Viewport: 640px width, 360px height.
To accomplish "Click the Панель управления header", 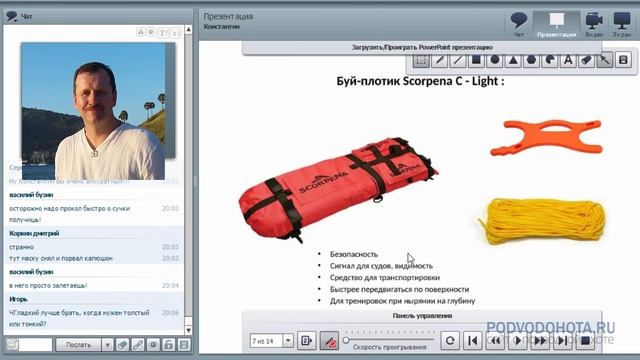I will (422, 316).
